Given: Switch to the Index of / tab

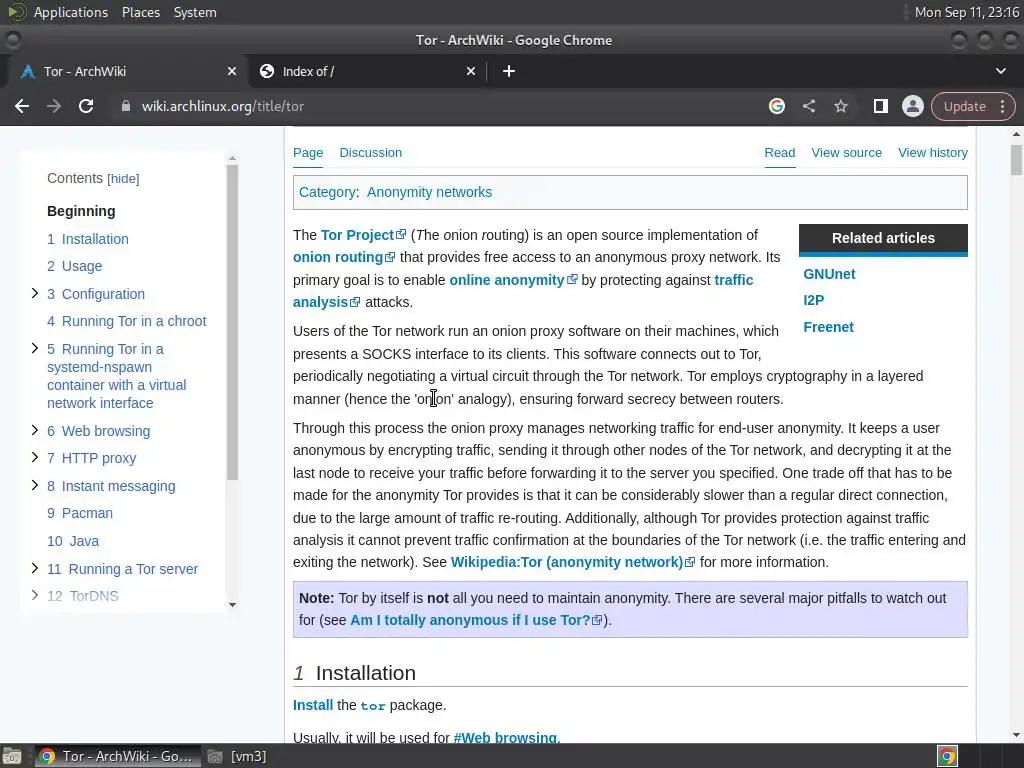Looking at the screenshot, I should click(366, 71).
